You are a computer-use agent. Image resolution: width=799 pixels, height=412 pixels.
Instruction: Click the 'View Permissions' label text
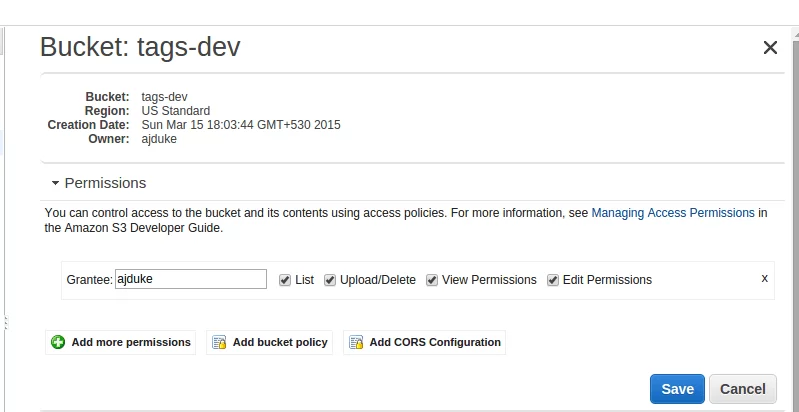click(x=489, y=280)
